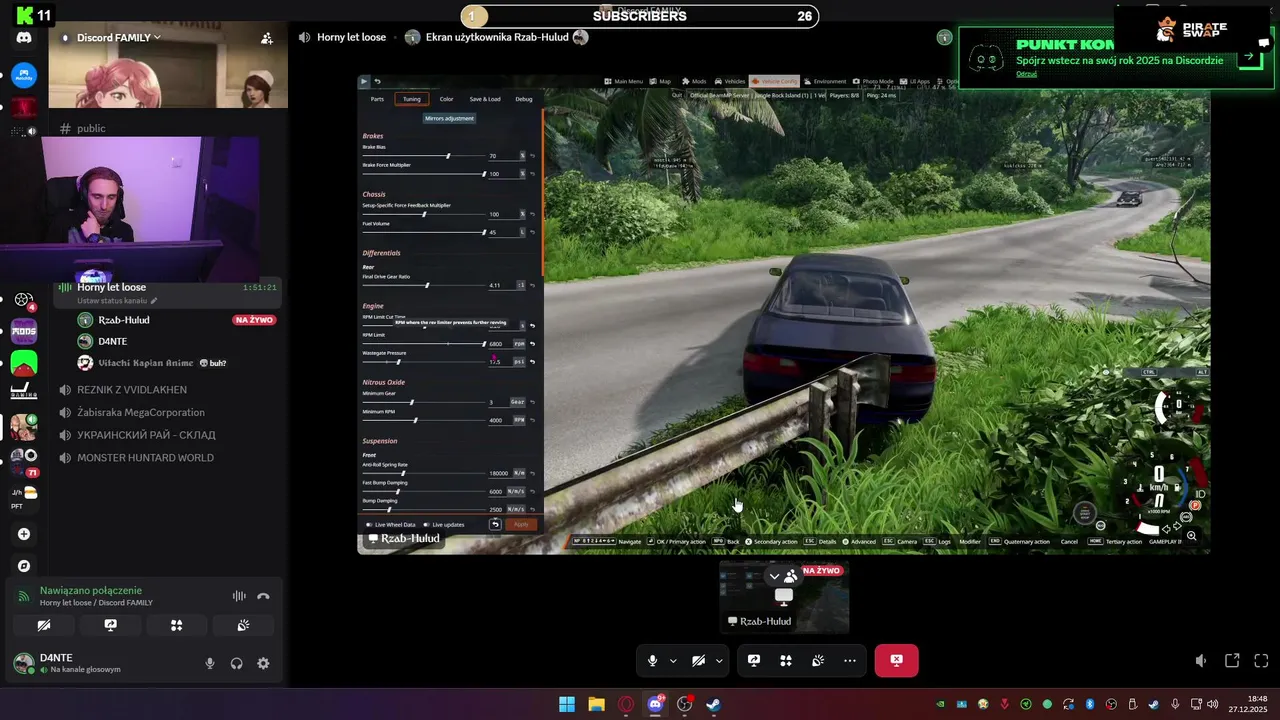Open Windows Start menu
Image resolution: width=1280 pixels, height=720 pixels.
pos(567,704)
